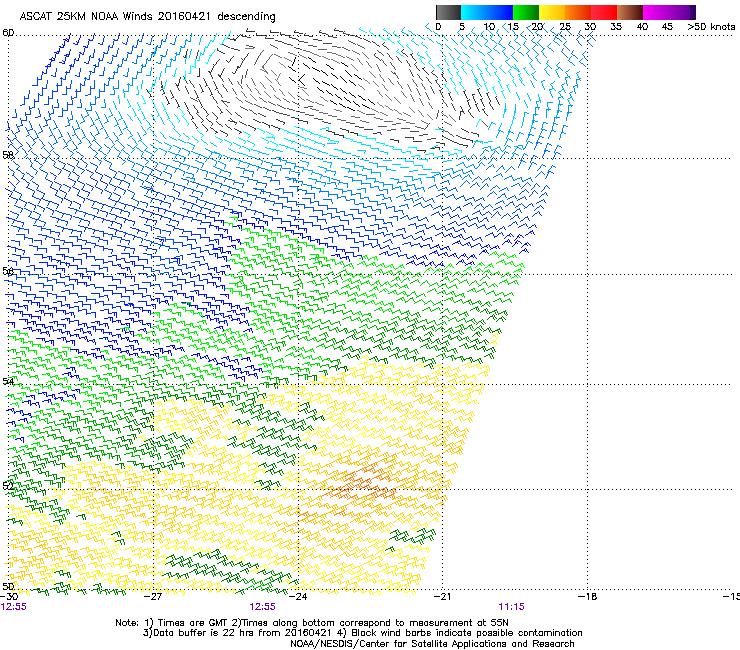Click the purple '11:15' swath time label
This screenshot has height=650, width=740.
(512, 607)
